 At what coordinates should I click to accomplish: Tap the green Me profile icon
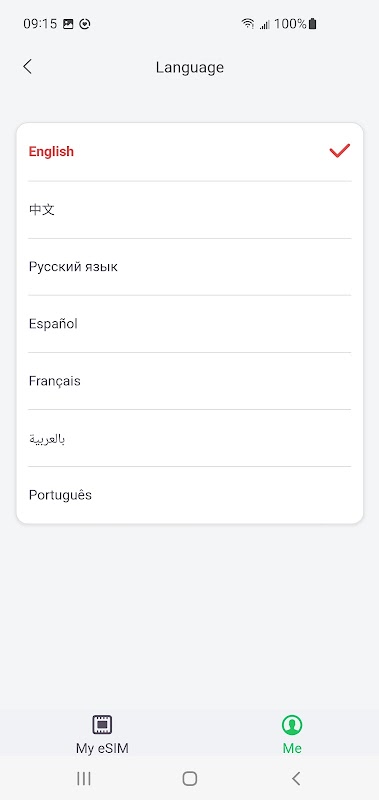pyautogui.click(x=292, y=724)
